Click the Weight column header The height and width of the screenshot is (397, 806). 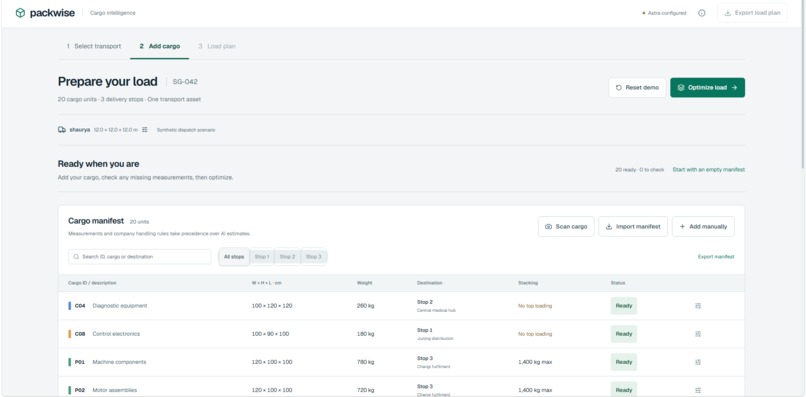364,283
